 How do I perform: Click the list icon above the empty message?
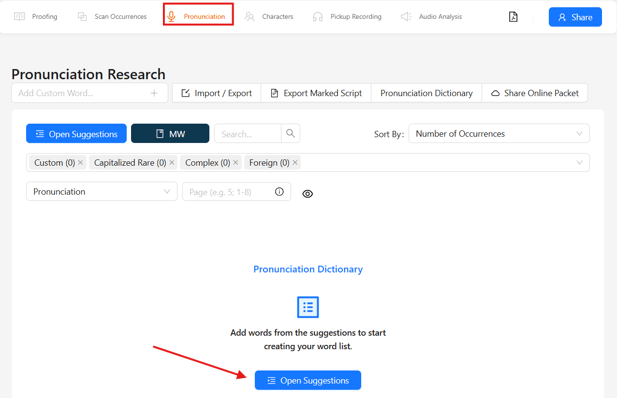point(308,307)
